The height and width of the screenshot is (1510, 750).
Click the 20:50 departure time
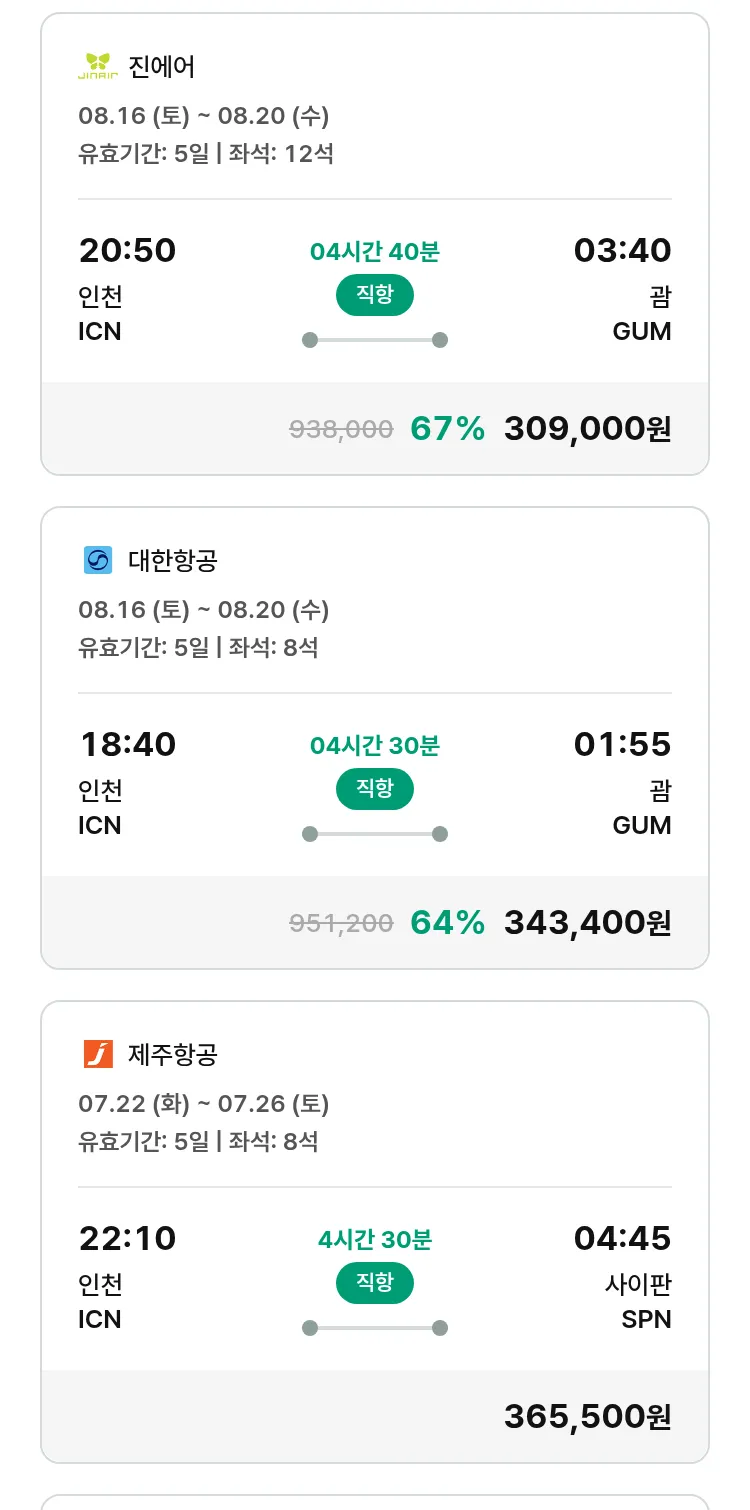click(127, 250)
